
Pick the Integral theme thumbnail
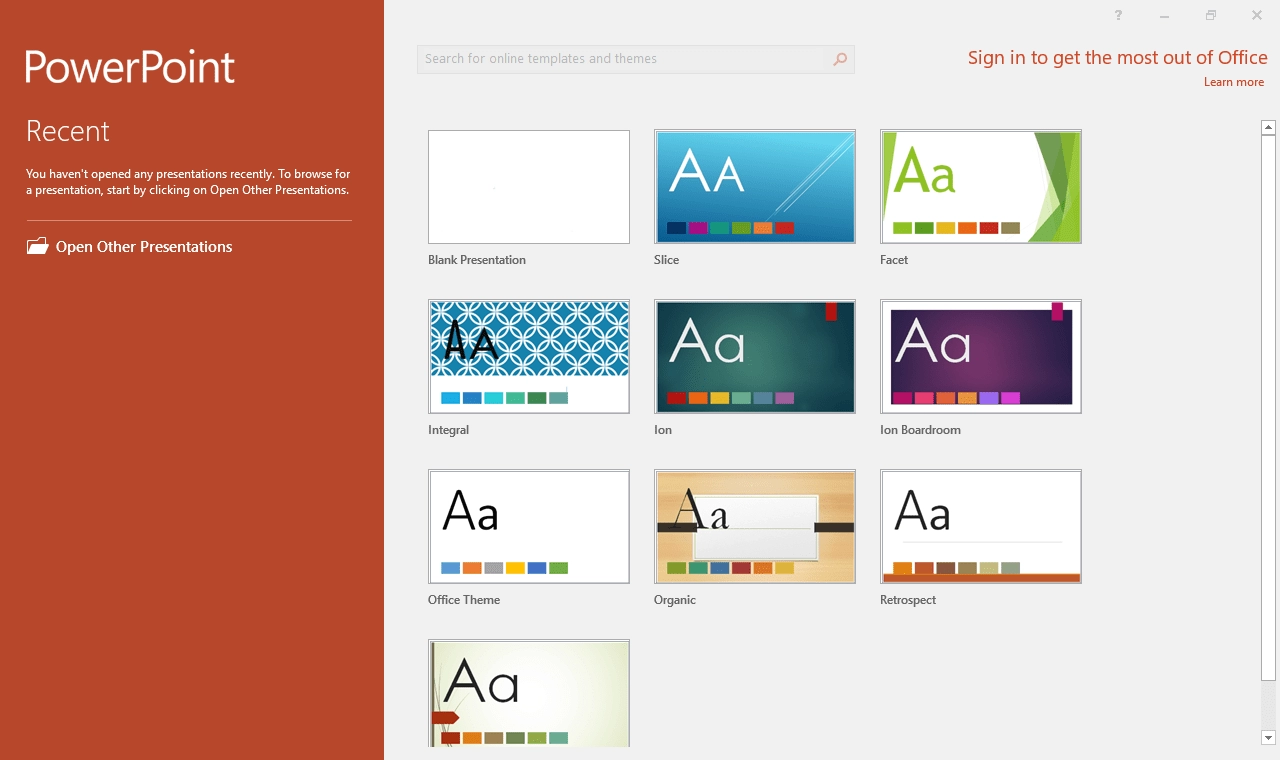[529, 357]
